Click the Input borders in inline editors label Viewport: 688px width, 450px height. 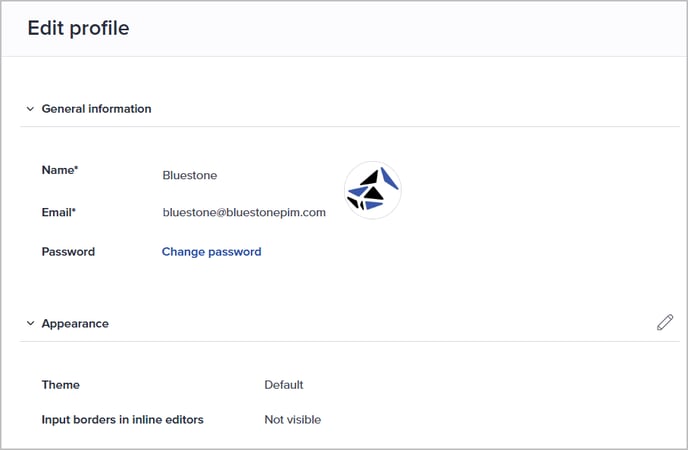pyautogui.click(x=122, y=420)
